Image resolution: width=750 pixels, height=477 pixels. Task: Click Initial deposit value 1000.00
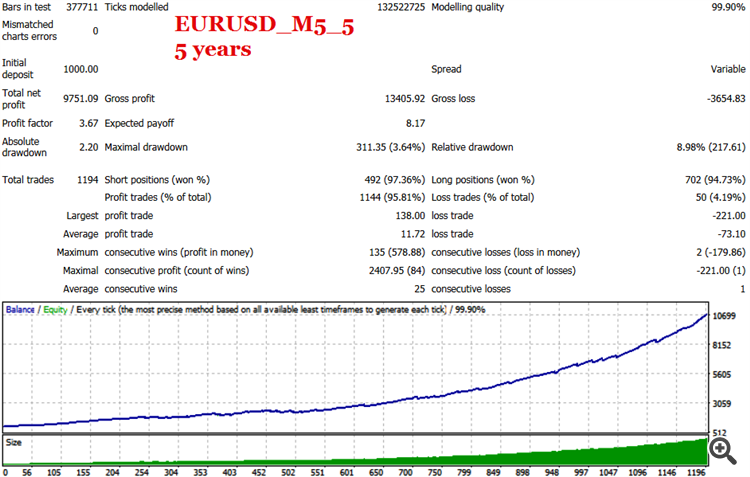pos(80,69)
